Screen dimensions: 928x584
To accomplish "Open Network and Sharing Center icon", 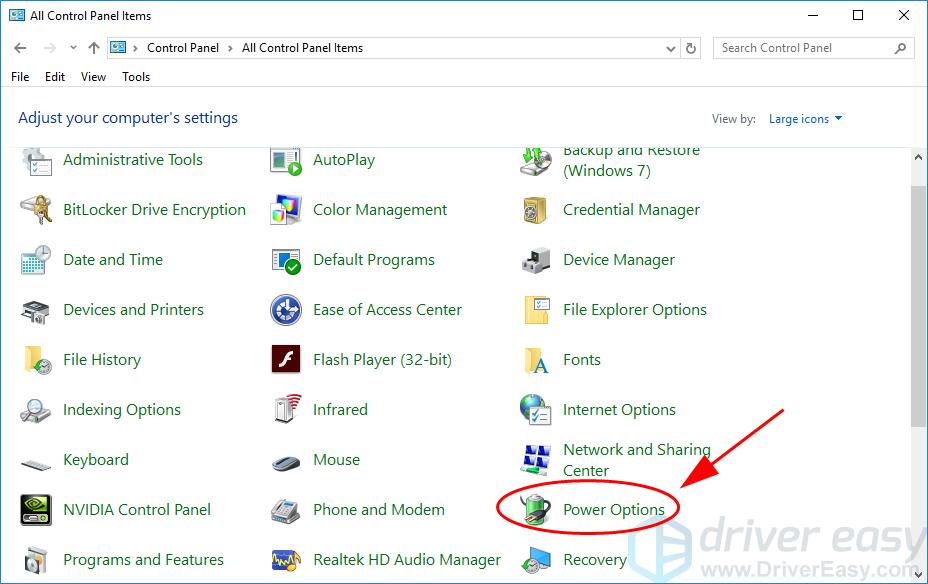I will click(536, 459).
